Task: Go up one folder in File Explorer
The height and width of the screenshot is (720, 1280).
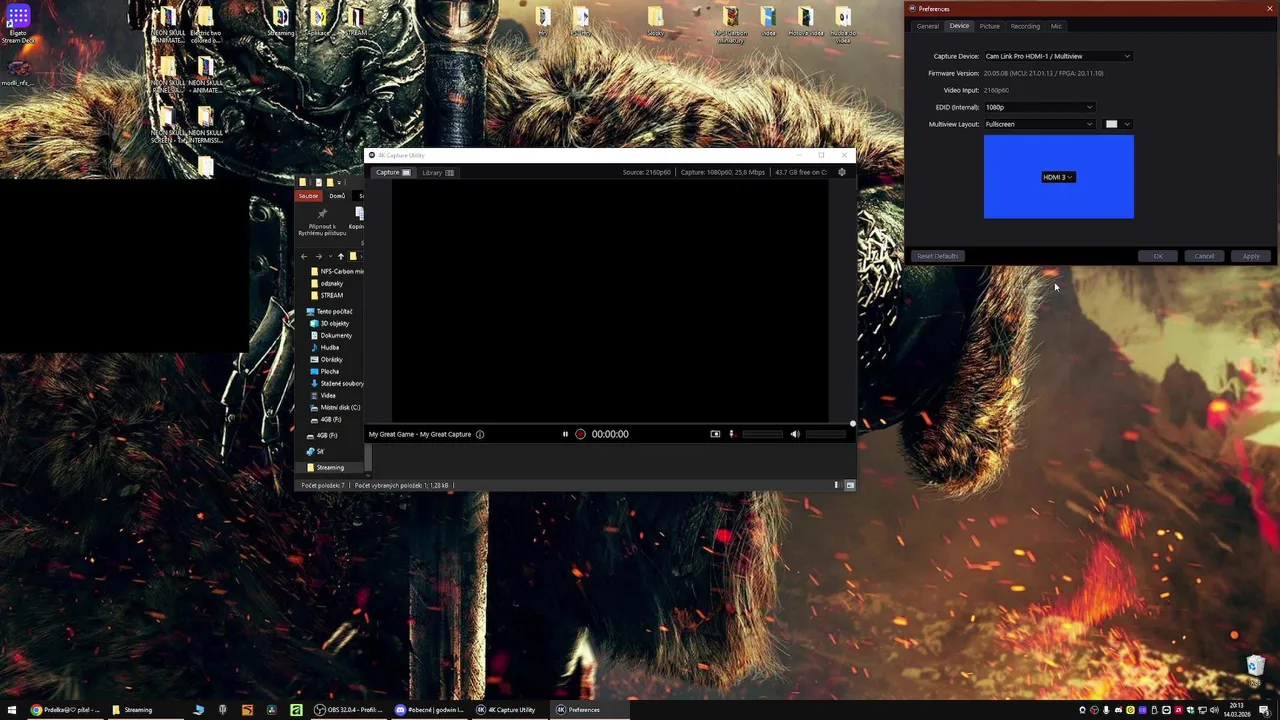Action: 341,256
